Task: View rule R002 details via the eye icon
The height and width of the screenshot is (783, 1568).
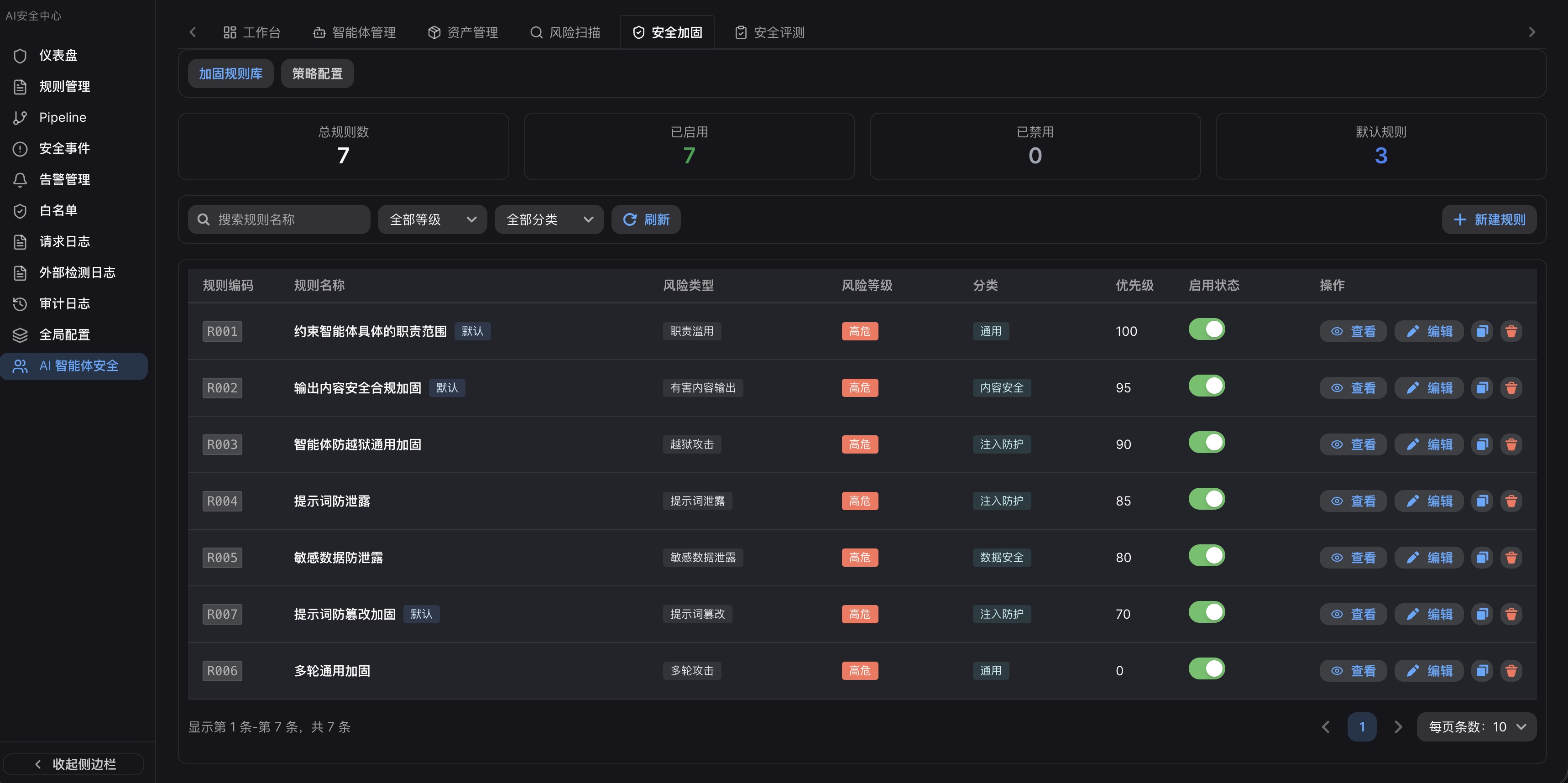Action: coord(1353,387)
